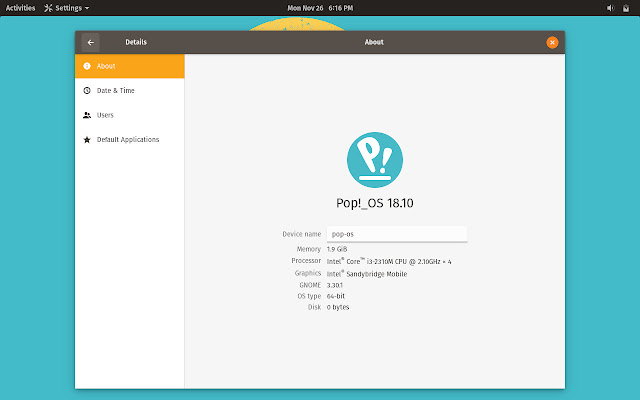Click the Disk value 0 bytes
Screen dimensions: 640x400
pos(338,307)
